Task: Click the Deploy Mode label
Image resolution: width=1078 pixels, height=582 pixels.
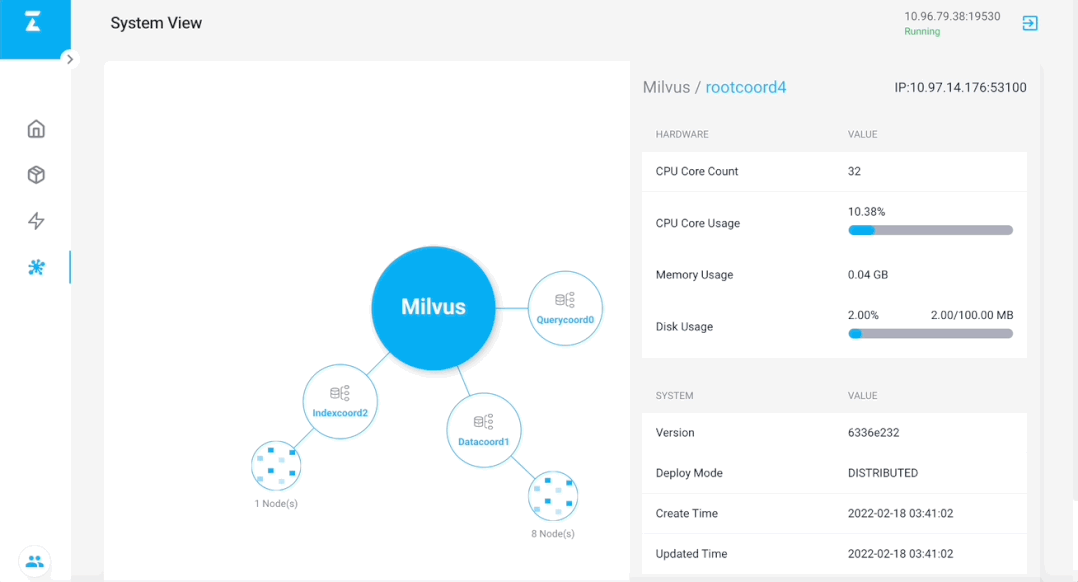Action: click(689, 473)
